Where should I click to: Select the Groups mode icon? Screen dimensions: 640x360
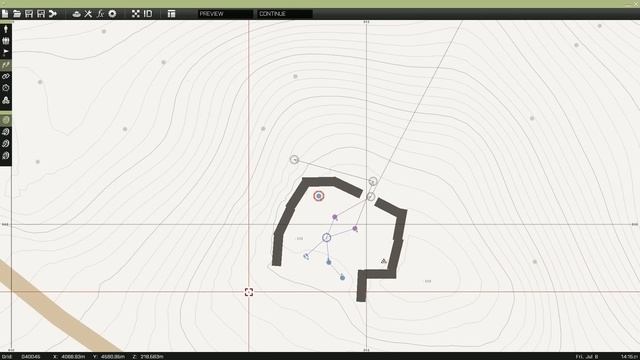tap(6, 41)
